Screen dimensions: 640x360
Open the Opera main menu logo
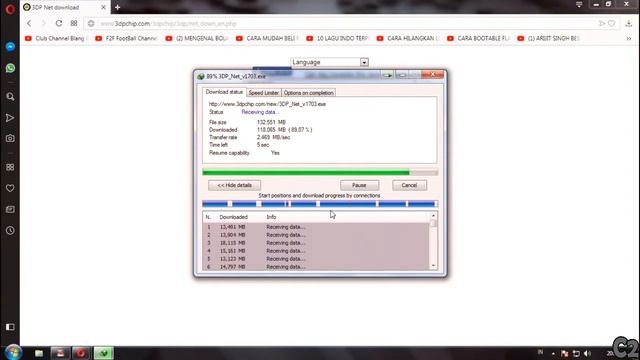pyautogui.click(x=10, y=9)
